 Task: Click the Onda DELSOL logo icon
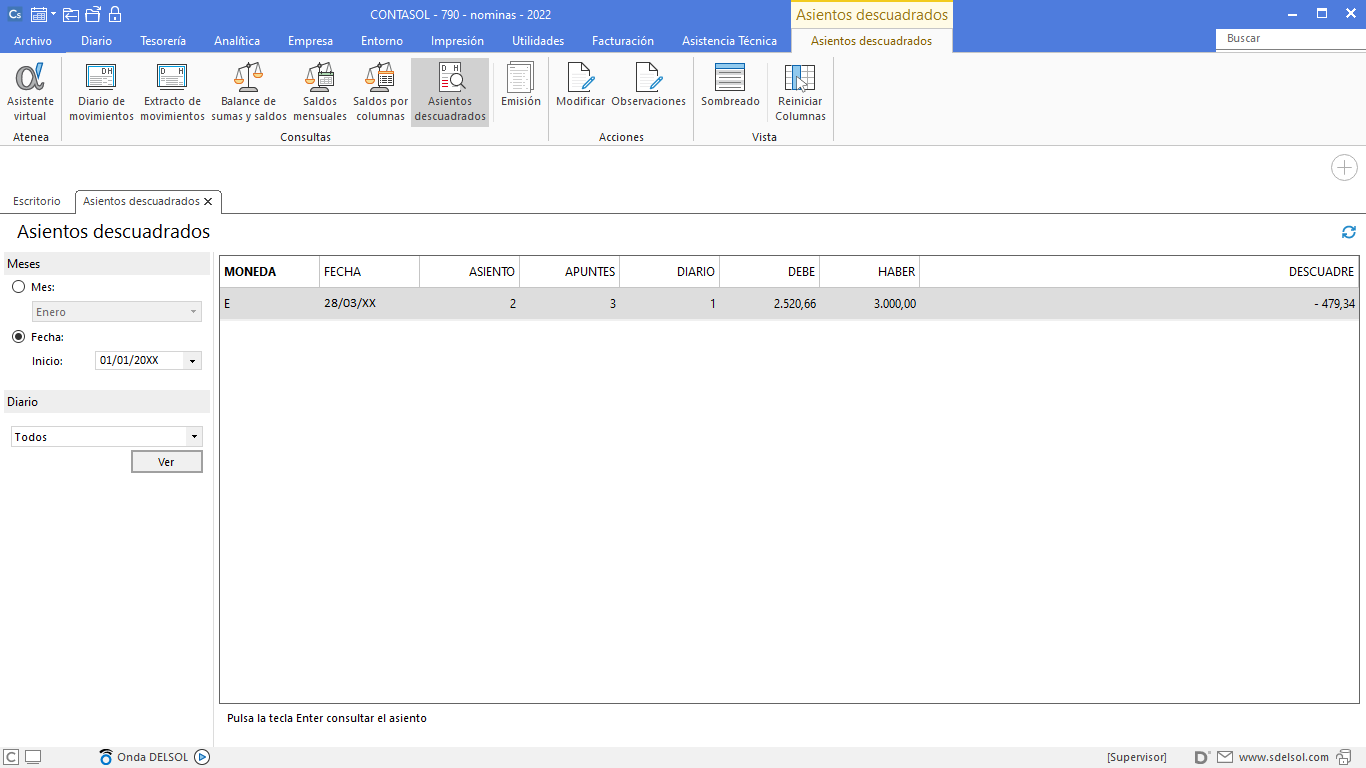106,757
